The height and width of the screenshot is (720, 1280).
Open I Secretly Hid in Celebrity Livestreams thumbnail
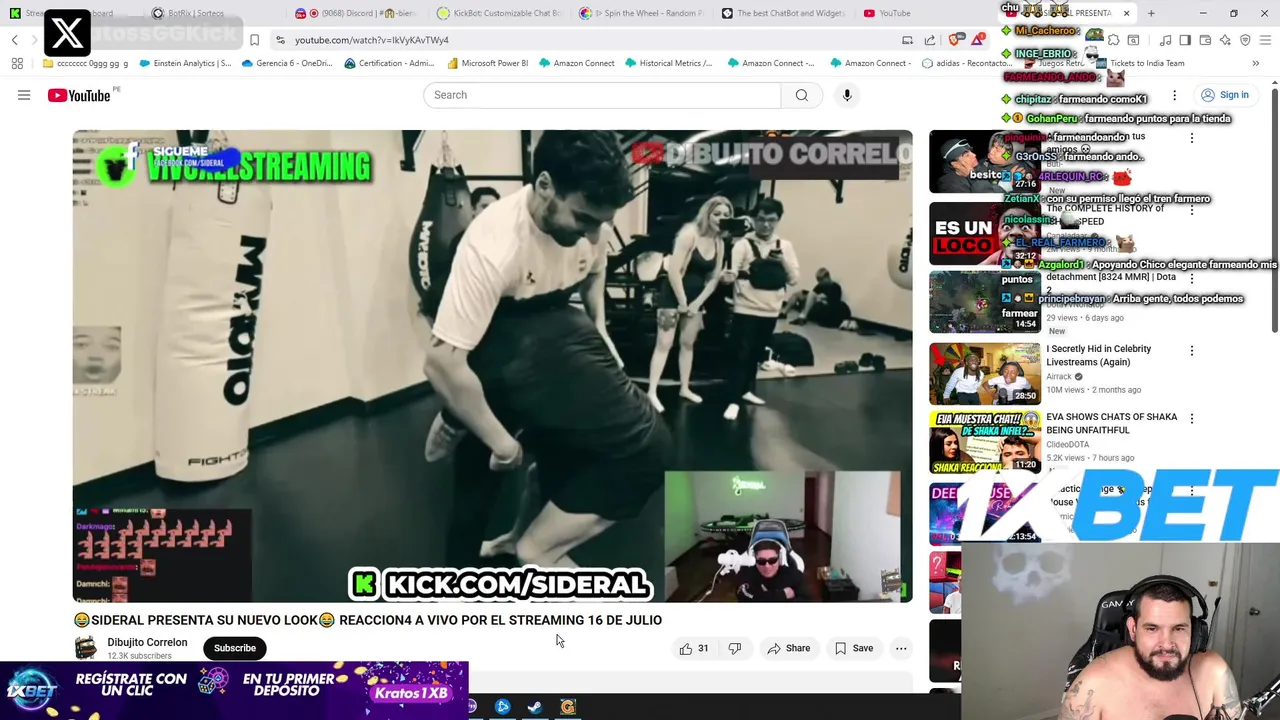(x=985, y=374)
